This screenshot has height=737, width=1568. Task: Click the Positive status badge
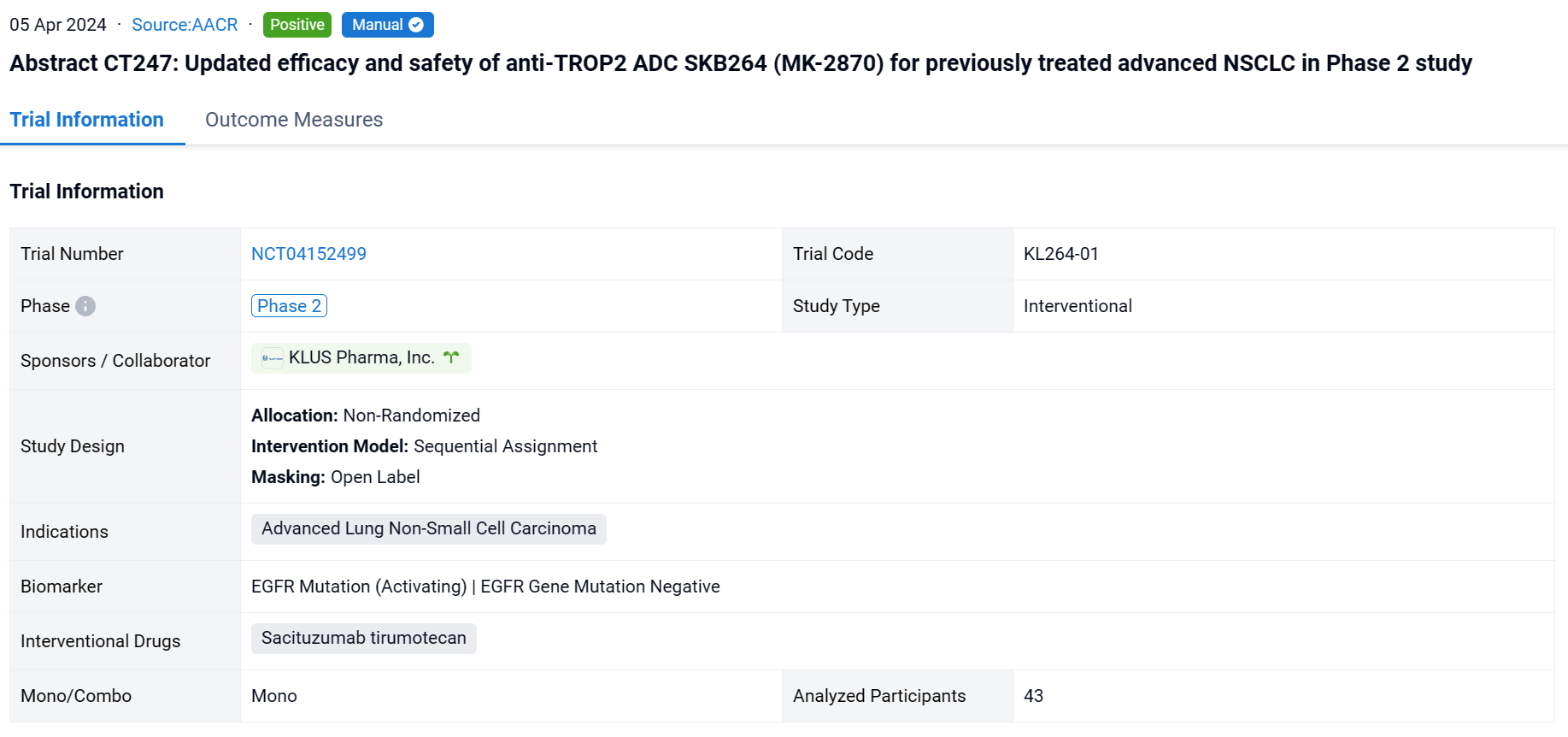point(297,25)
